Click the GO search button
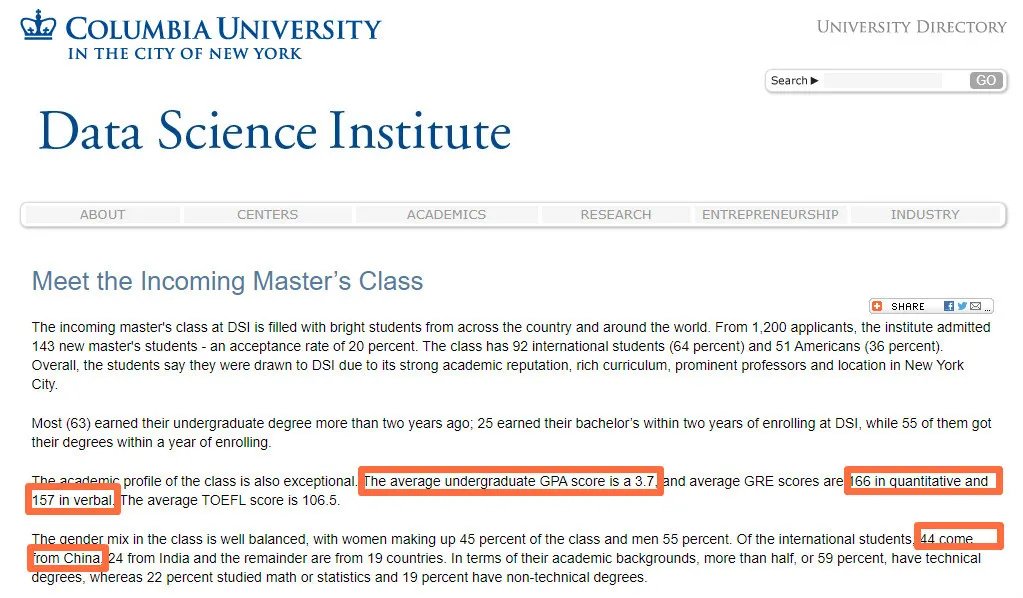This screenshot has height=598, width=1023. tap(986, 80)
